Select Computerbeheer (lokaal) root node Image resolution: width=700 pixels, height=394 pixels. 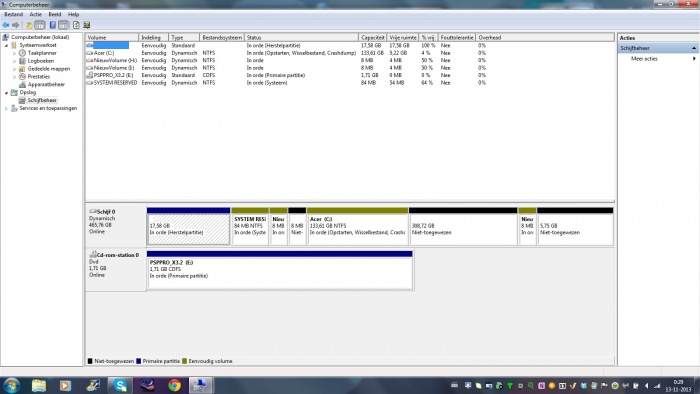40,37
